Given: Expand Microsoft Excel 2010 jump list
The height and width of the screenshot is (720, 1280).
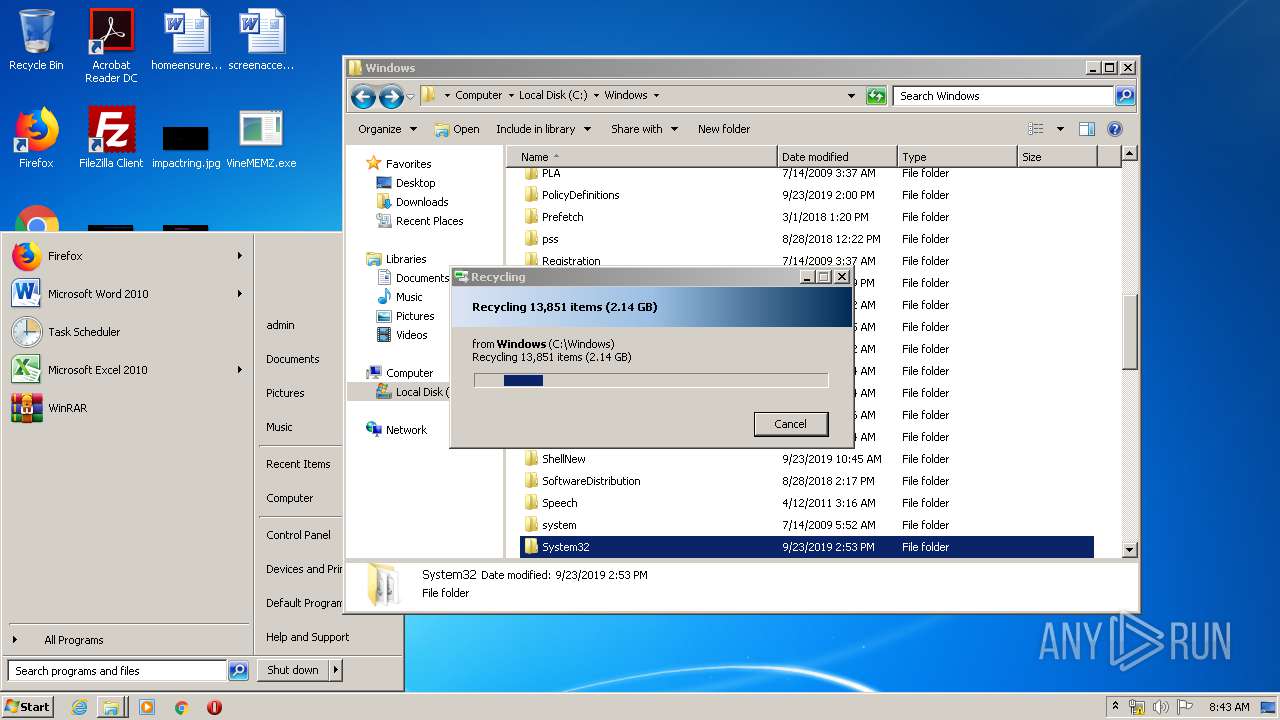Looking at the screenshot, I should pyautogui.click(x=240, y=370).
